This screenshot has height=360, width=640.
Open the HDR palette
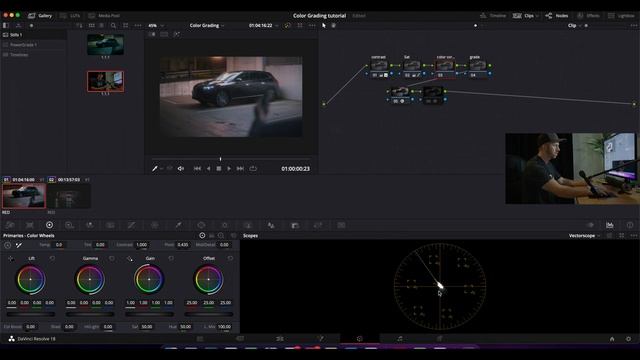point(69,225)
